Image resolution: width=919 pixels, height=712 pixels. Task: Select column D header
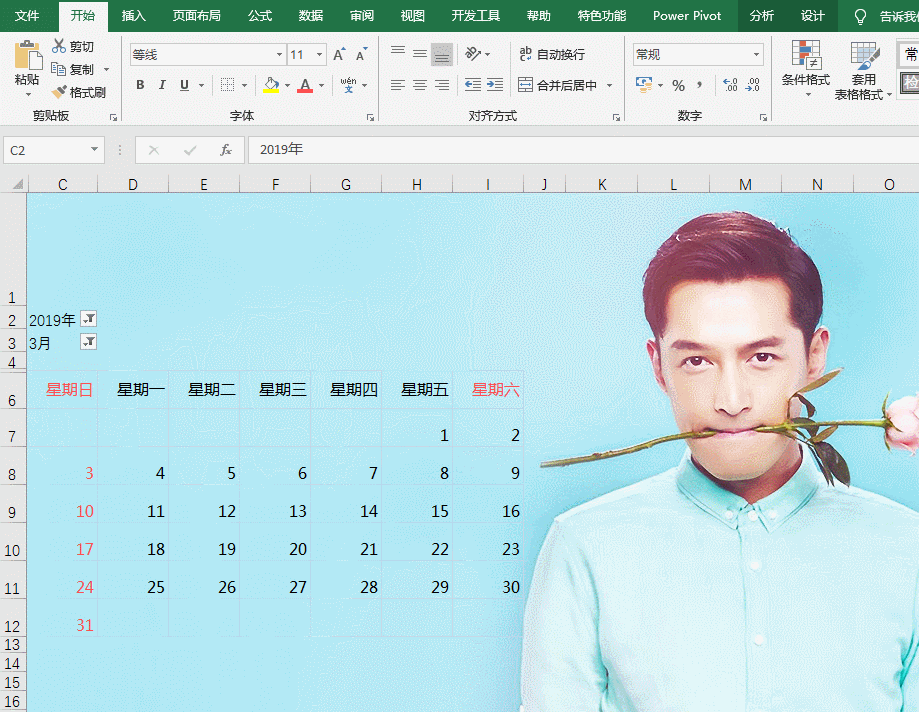[x=133, y=185]
